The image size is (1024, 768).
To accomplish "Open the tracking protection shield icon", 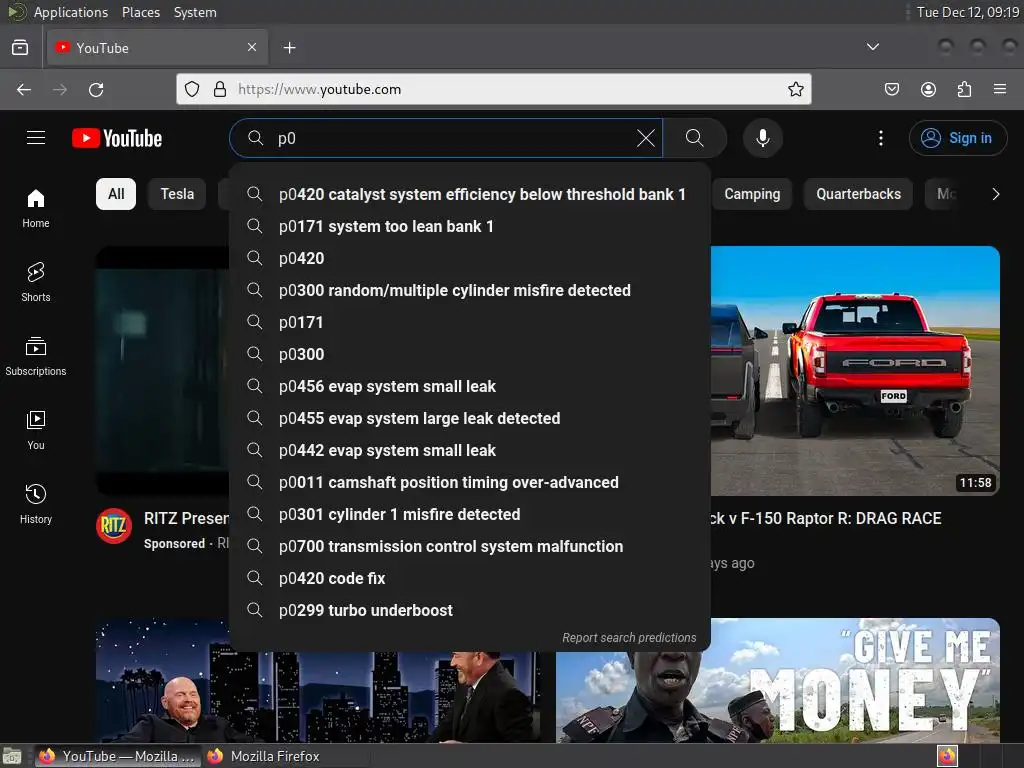I will (x=192, y=89).
